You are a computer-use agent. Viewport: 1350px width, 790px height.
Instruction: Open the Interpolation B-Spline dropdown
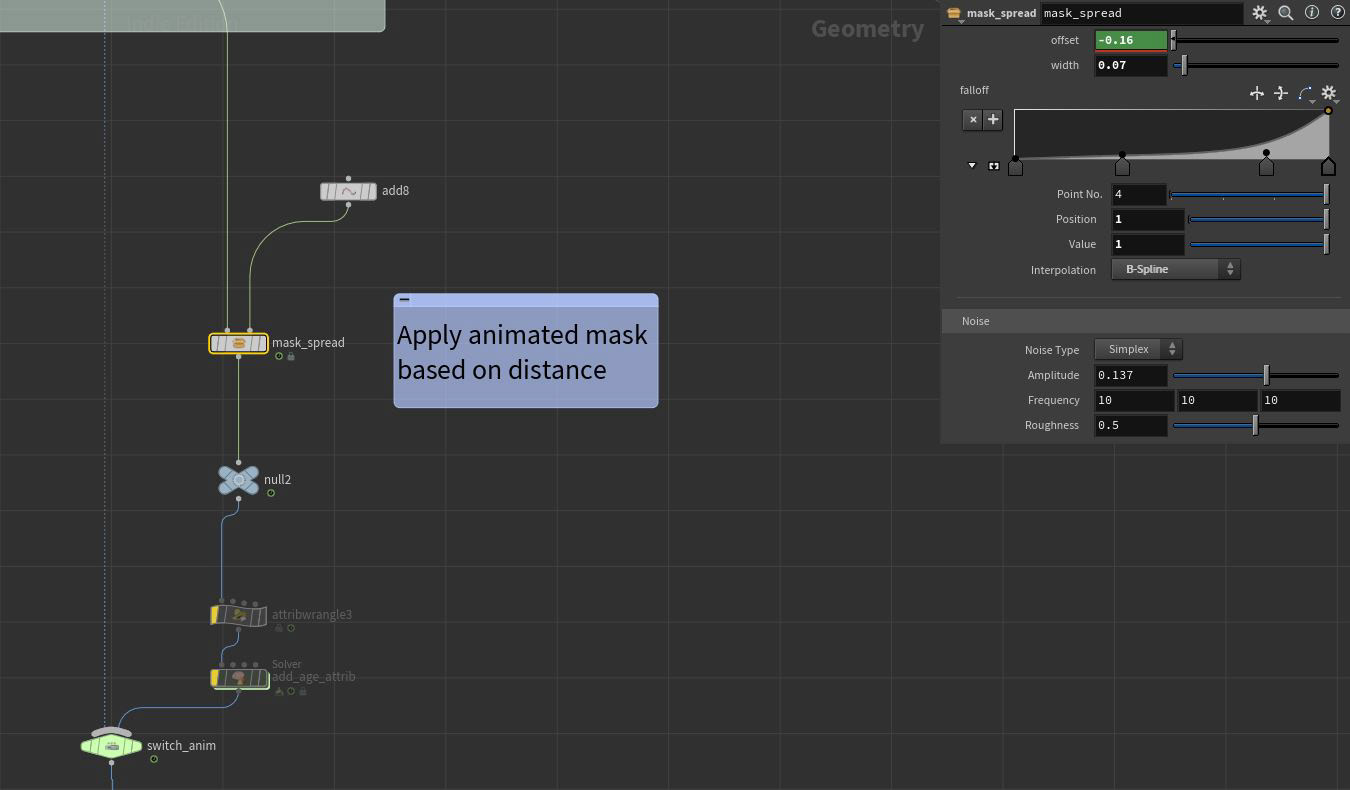(1175, 269)
